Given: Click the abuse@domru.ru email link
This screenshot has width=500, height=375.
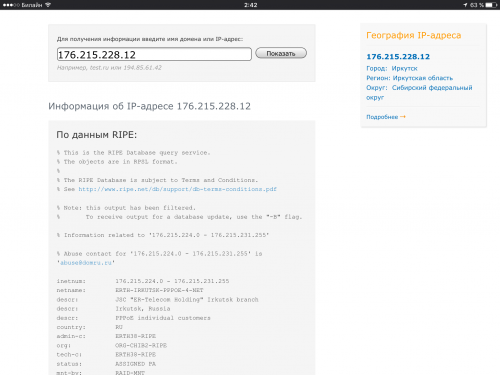Looking at the screenshot, I should [86, 263].
